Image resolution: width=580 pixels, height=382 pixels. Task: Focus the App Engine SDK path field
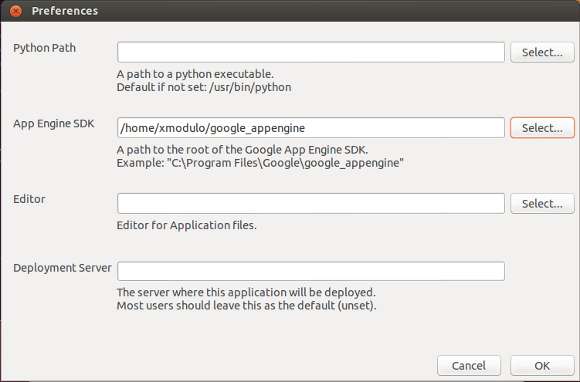coord(311,128)
